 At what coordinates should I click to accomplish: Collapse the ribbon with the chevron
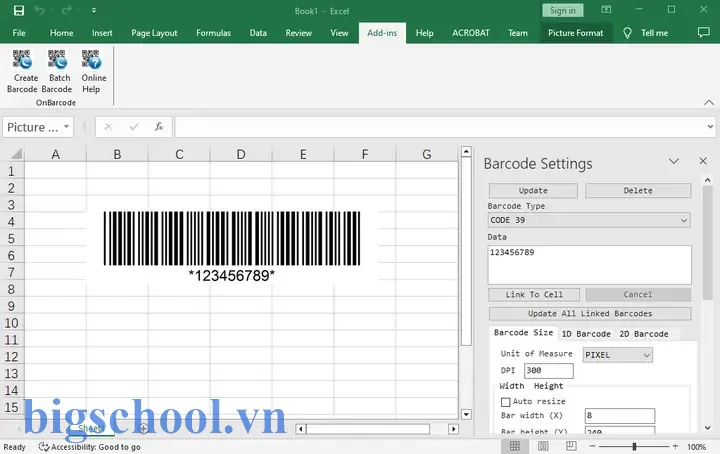tap(709, 103)
